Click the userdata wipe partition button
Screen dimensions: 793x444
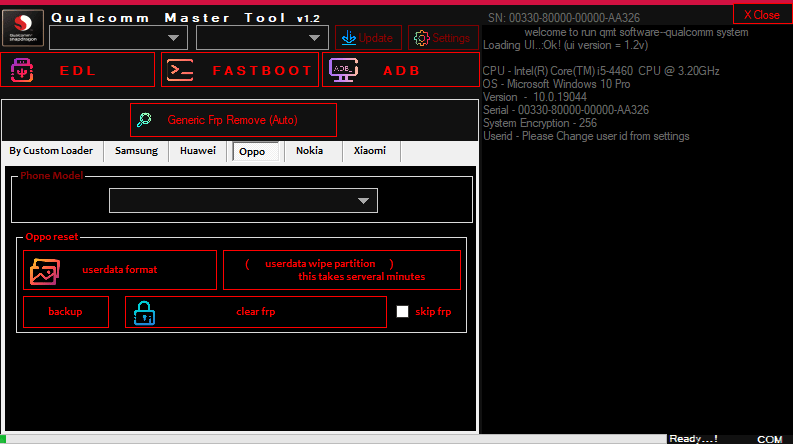pyautogui.click(x=342, y=270)
